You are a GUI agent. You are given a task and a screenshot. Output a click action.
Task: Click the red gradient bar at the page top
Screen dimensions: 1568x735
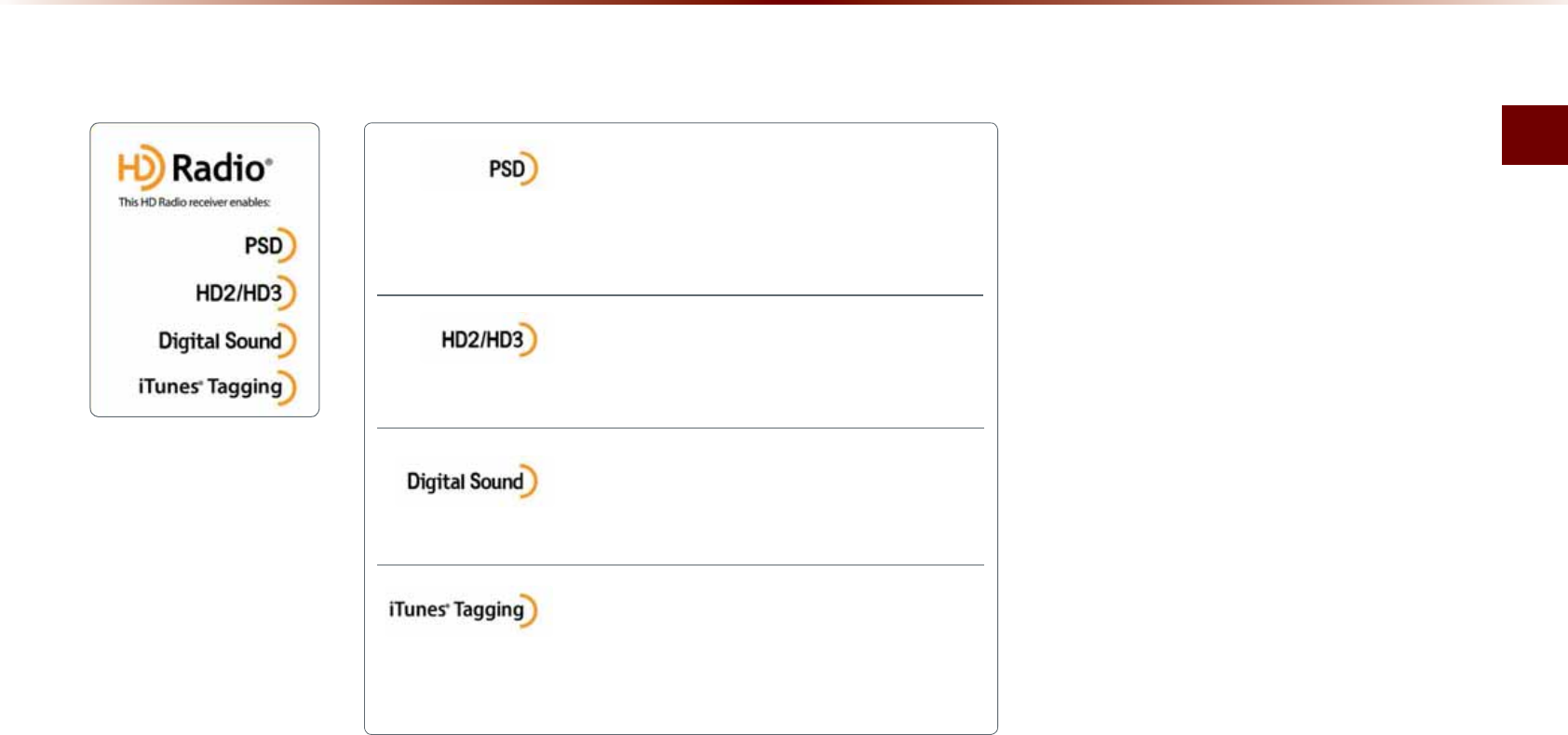coord(784,3)
